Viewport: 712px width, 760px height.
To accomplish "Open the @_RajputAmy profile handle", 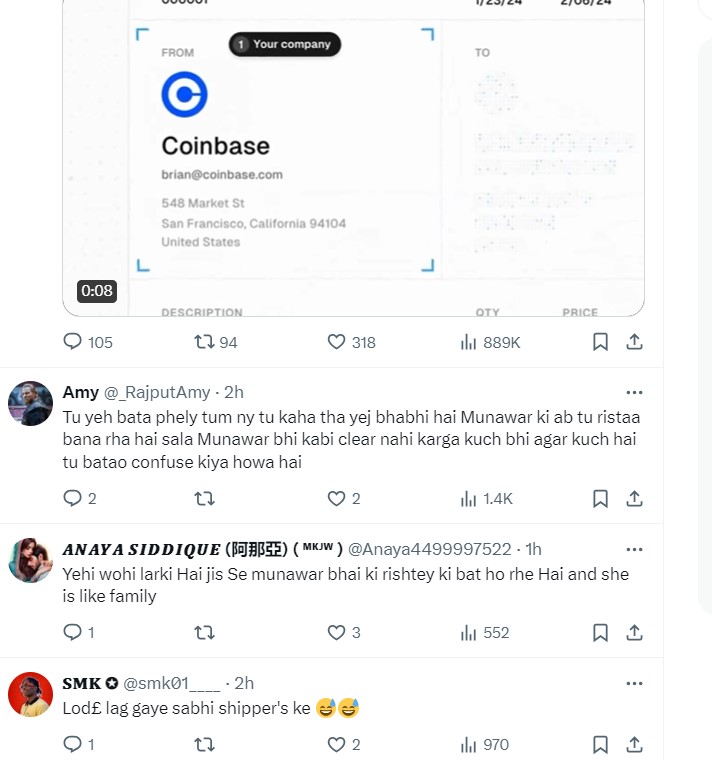I will point(160,392).
